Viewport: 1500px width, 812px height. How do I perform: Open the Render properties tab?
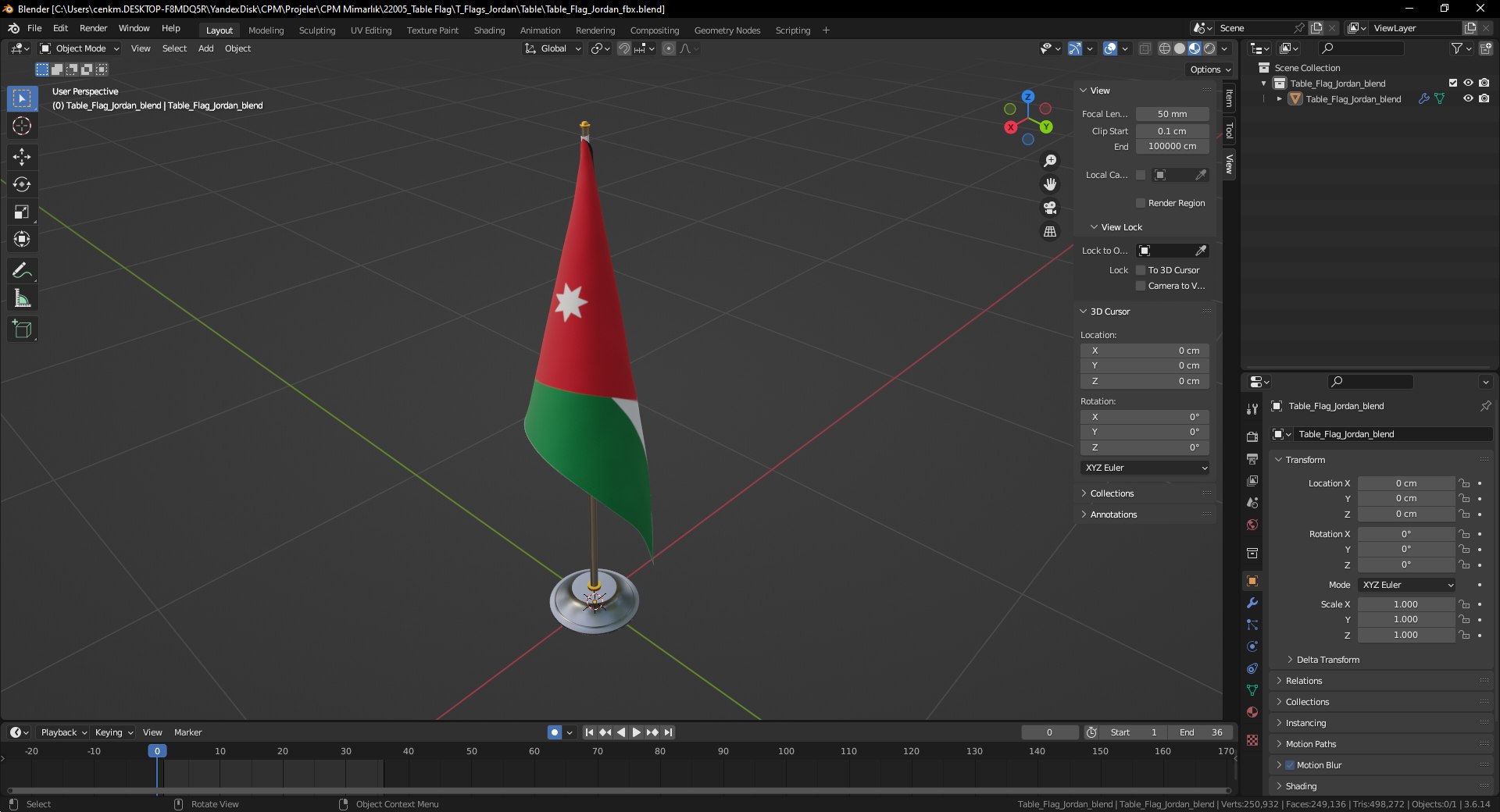(x=1252, y=436)
